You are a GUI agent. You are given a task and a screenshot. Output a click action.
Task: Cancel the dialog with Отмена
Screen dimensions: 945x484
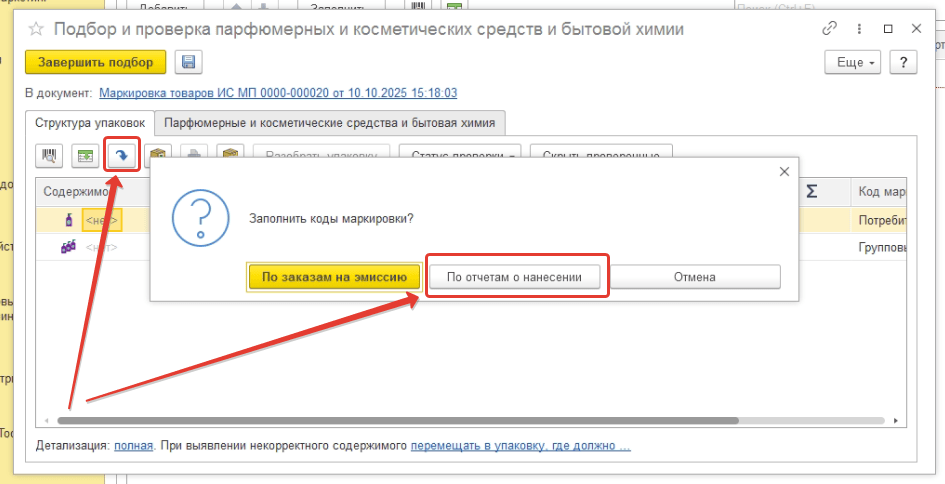point(694,277)
